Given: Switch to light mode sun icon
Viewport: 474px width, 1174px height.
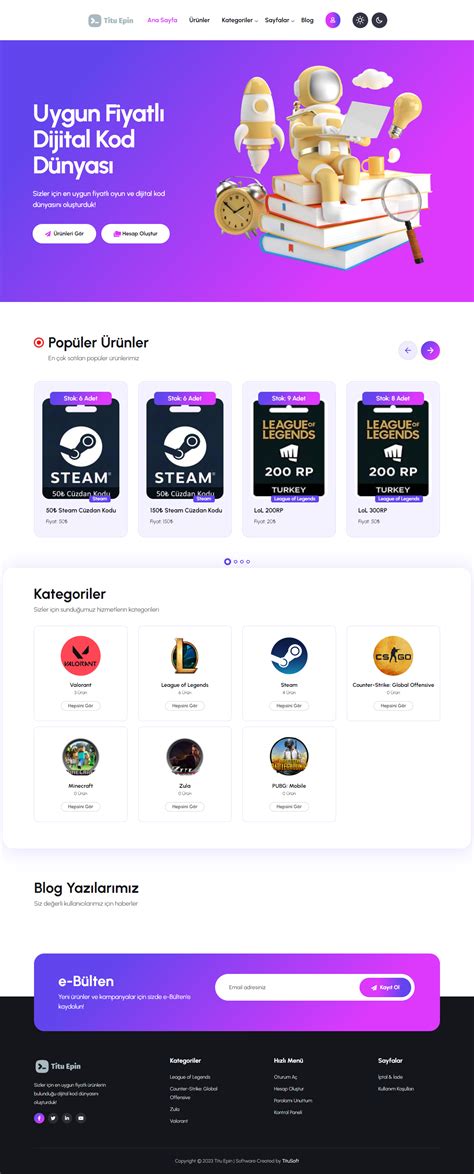Looking at the screenshot, I should [x=360, y=20].
